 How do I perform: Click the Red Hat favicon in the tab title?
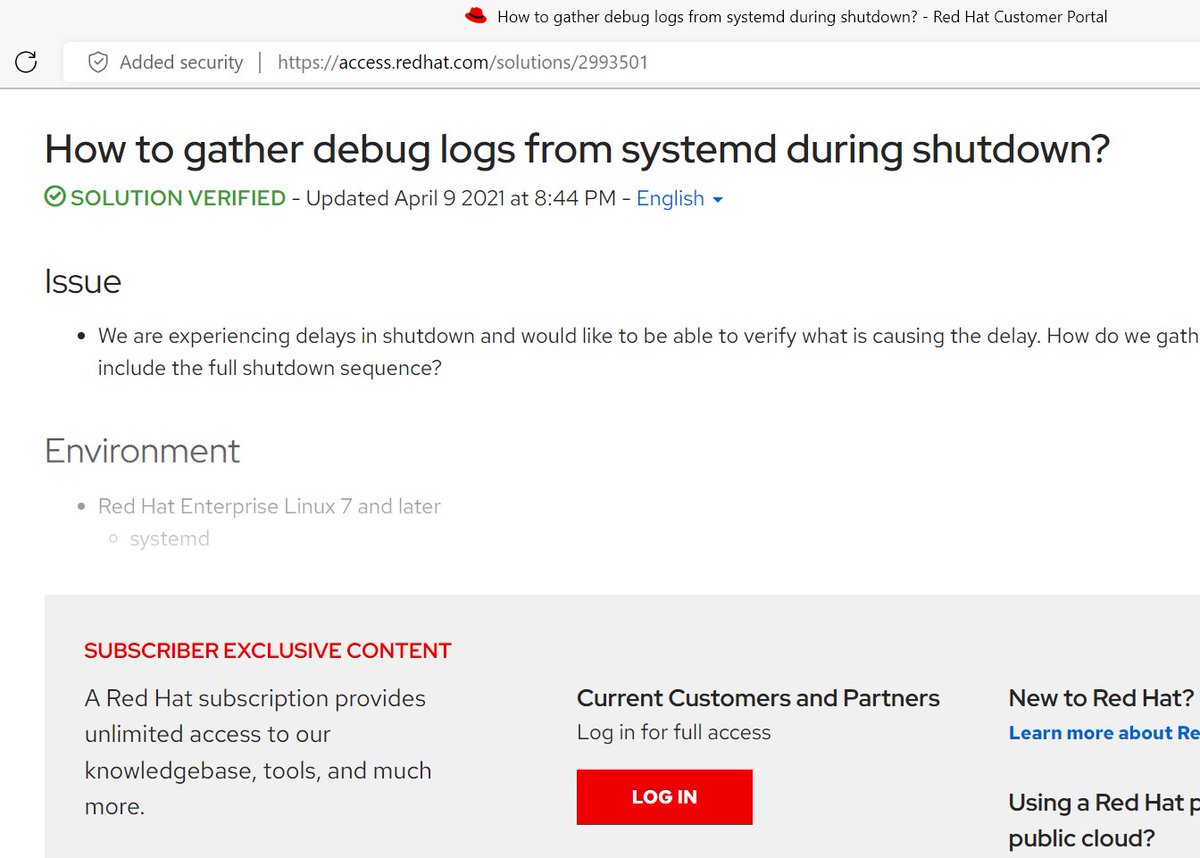[476, 16]
